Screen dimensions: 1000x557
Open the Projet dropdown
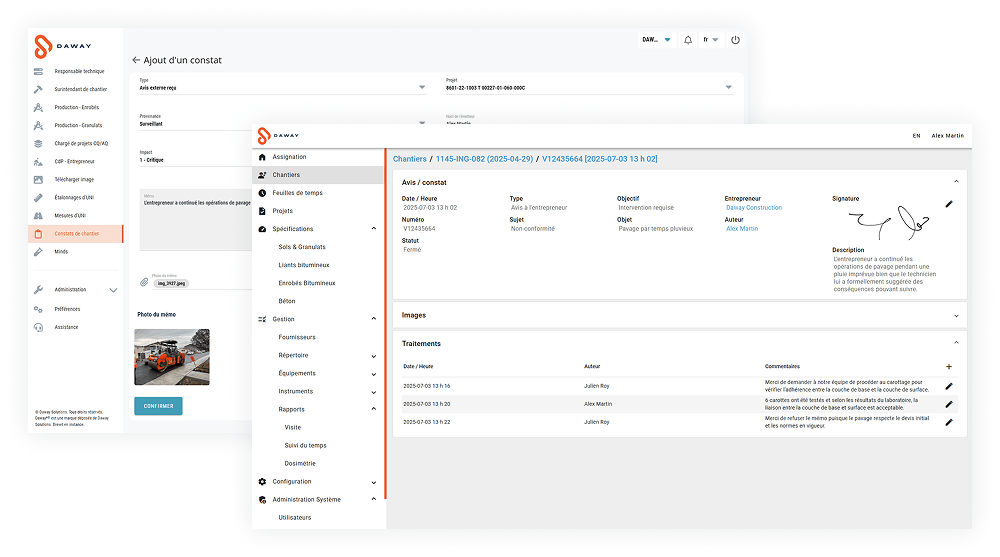point(728,88)
